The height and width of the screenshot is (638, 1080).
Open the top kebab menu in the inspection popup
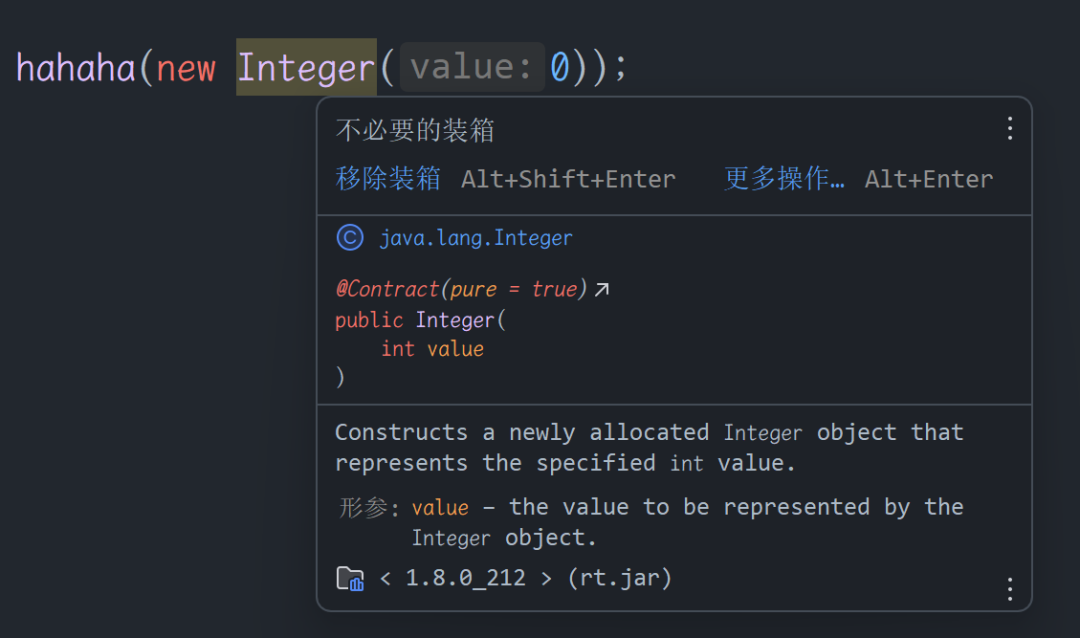coord(1010,129)
